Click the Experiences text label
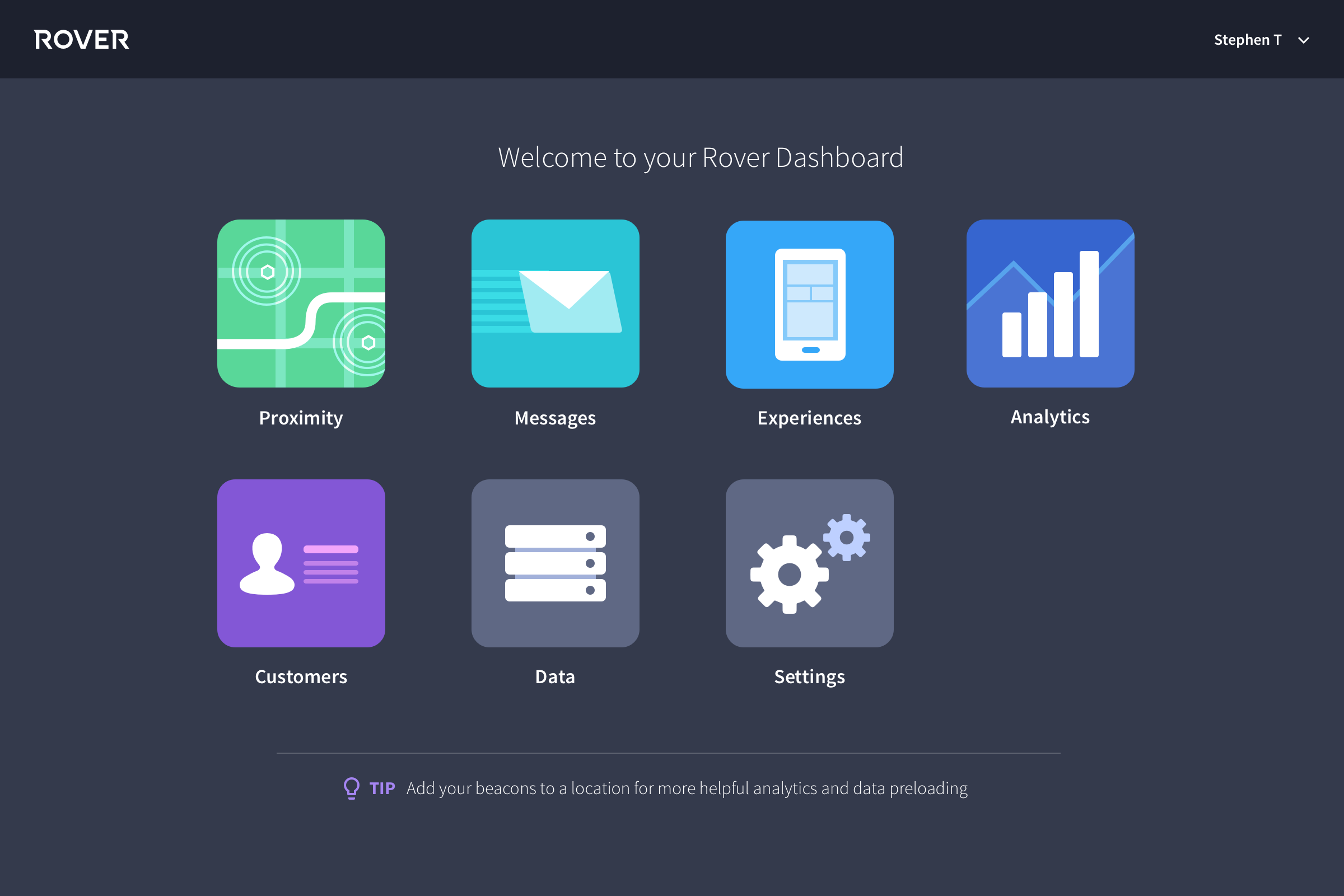This screenshot has height=896, width=1344. pyautogui.click(x=809, y=418)
